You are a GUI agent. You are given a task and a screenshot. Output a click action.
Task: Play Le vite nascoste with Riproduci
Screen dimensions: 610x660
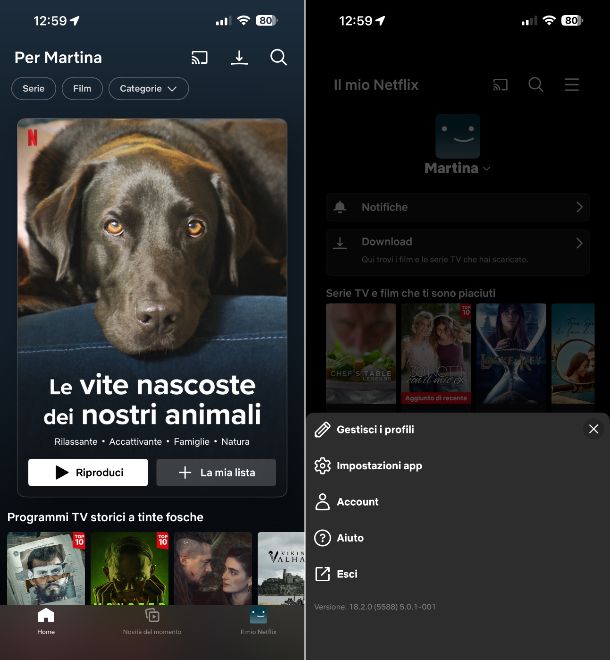pos(88,472)
